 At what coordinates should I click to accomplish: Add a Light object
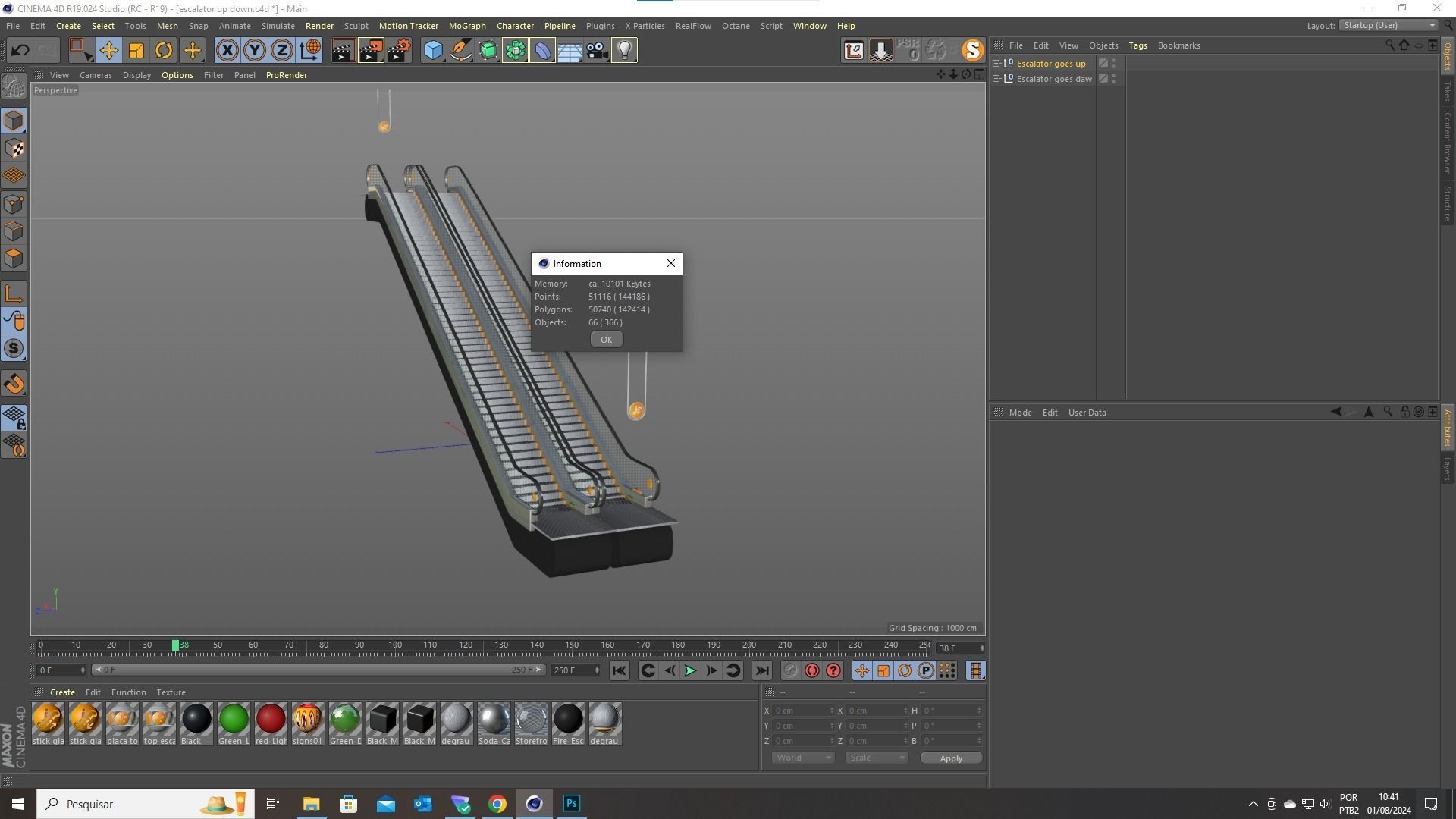coord(624,51)
